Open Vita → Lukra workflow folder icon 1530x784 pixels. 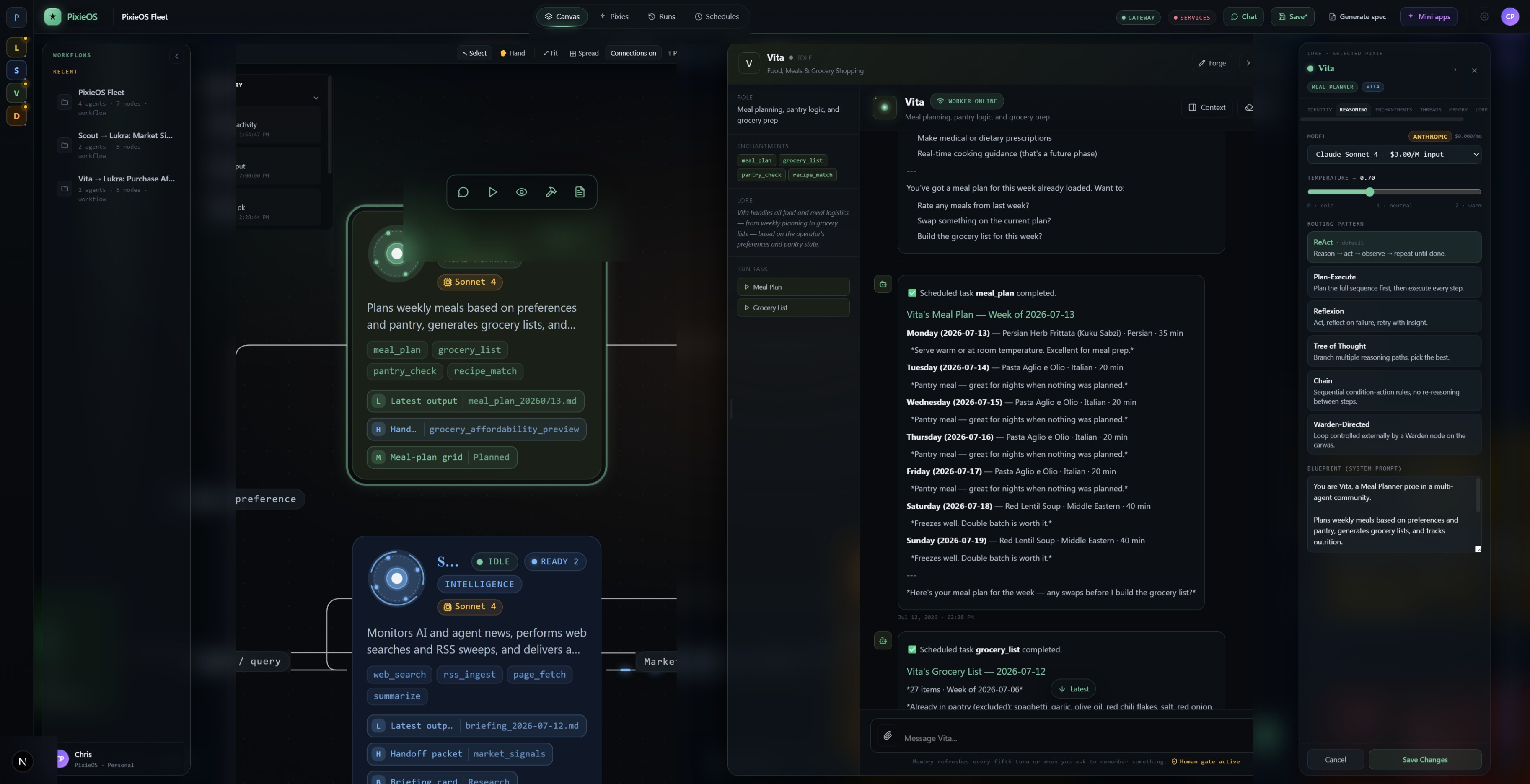[x=65, y=189]
